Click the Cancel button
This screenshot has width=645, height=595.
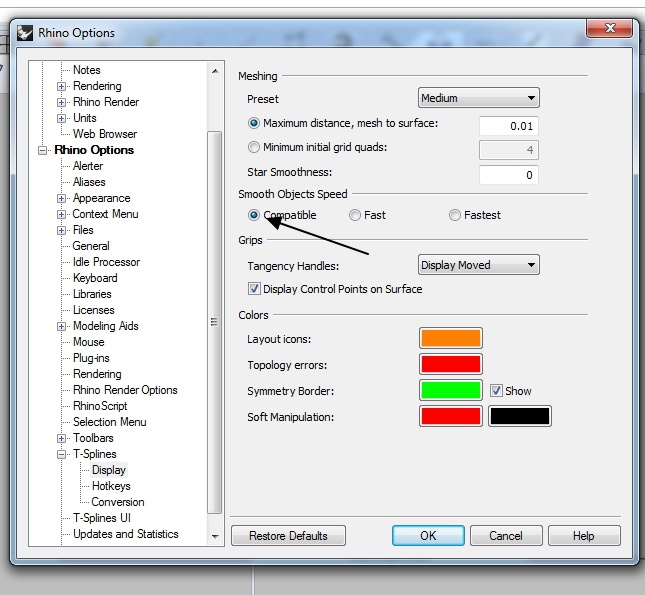point(506,536)
